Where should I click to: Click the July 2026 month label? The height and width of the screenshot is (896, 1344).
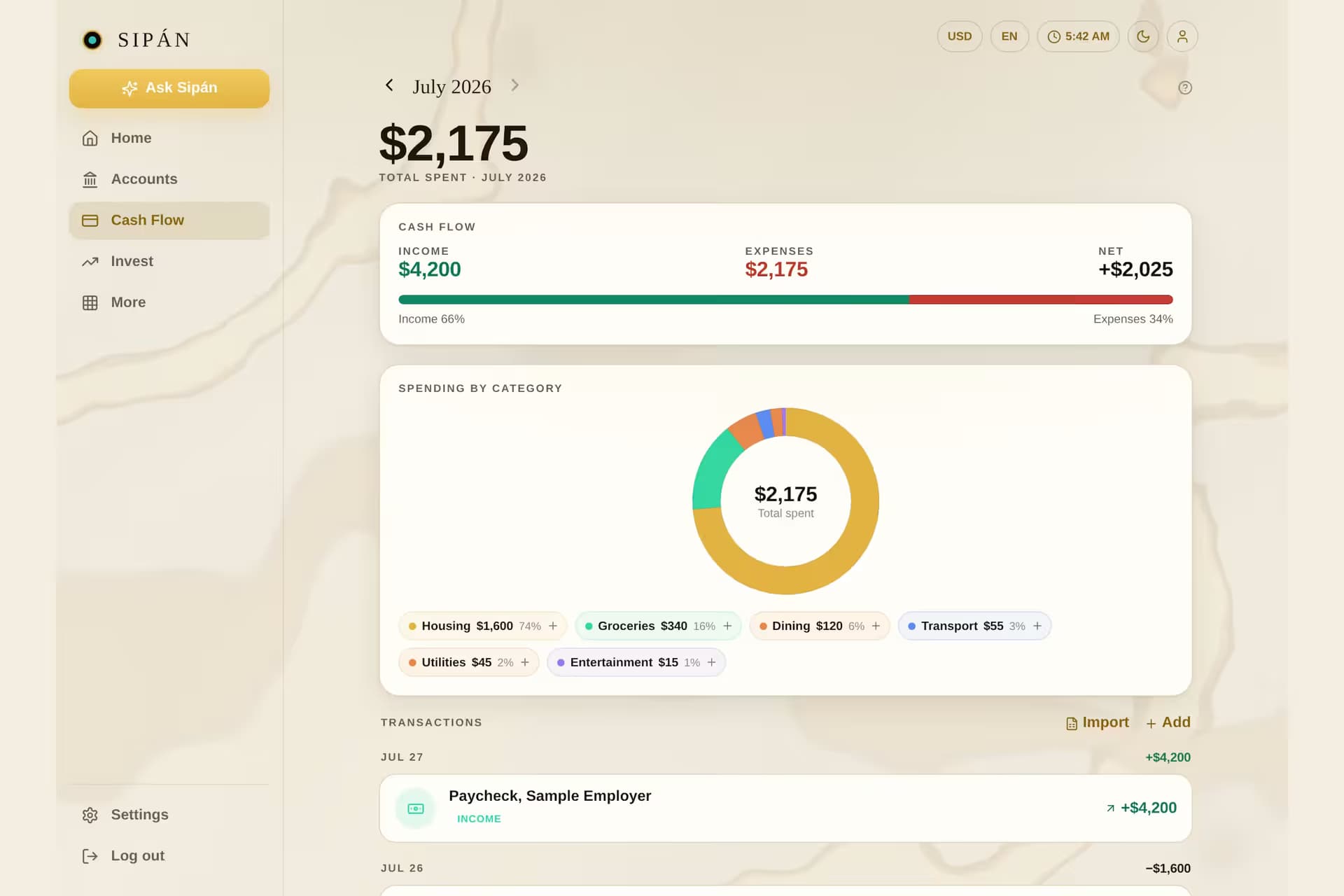pyautogui.click(x=451, y=87)
